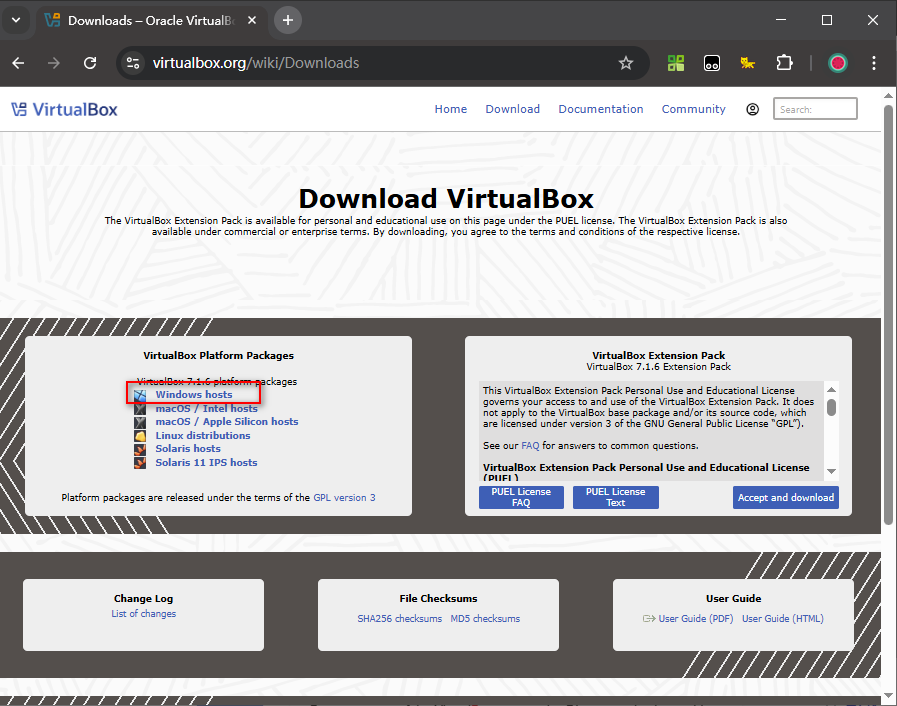Viewport: 897px width, 706px height.
Task: Open the List of changes link
Action: pyautogui.click(x=144, y=614)
